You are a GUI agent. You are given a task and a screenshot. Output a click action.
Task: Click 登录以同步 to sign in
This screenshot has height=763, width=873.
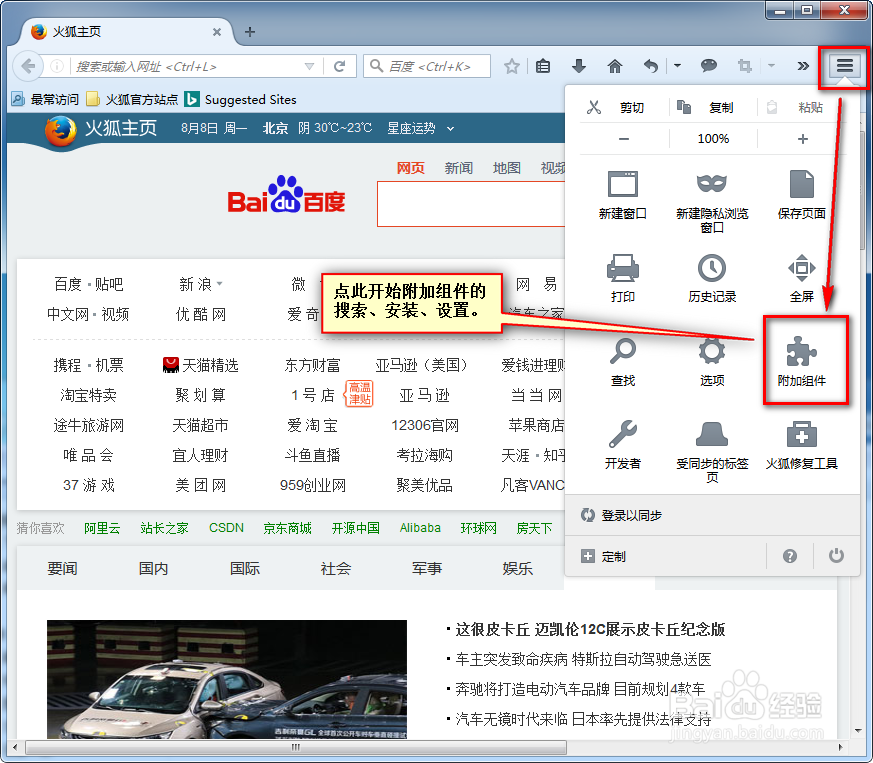click(633, 515)
